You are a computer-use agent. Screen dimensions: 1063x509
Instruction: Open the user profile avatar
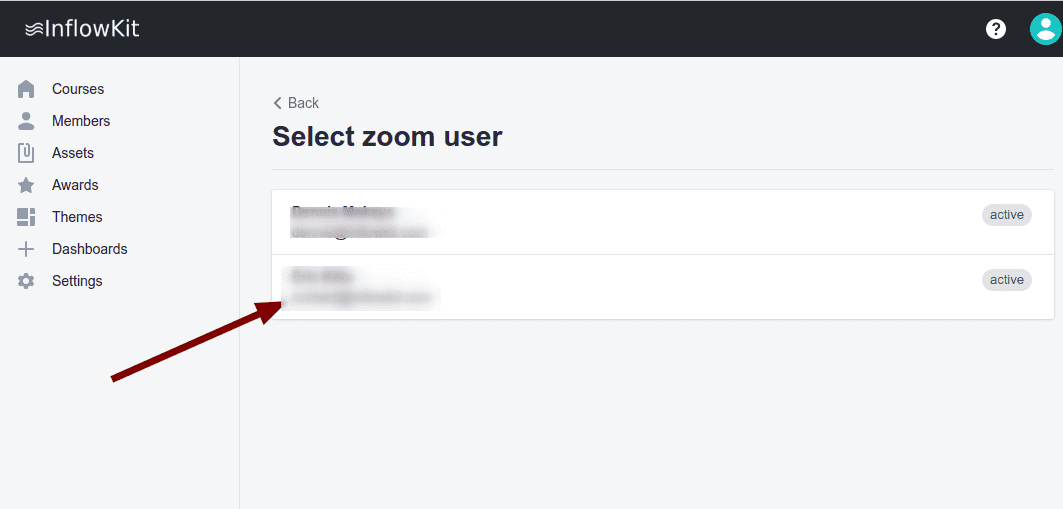1044,29
